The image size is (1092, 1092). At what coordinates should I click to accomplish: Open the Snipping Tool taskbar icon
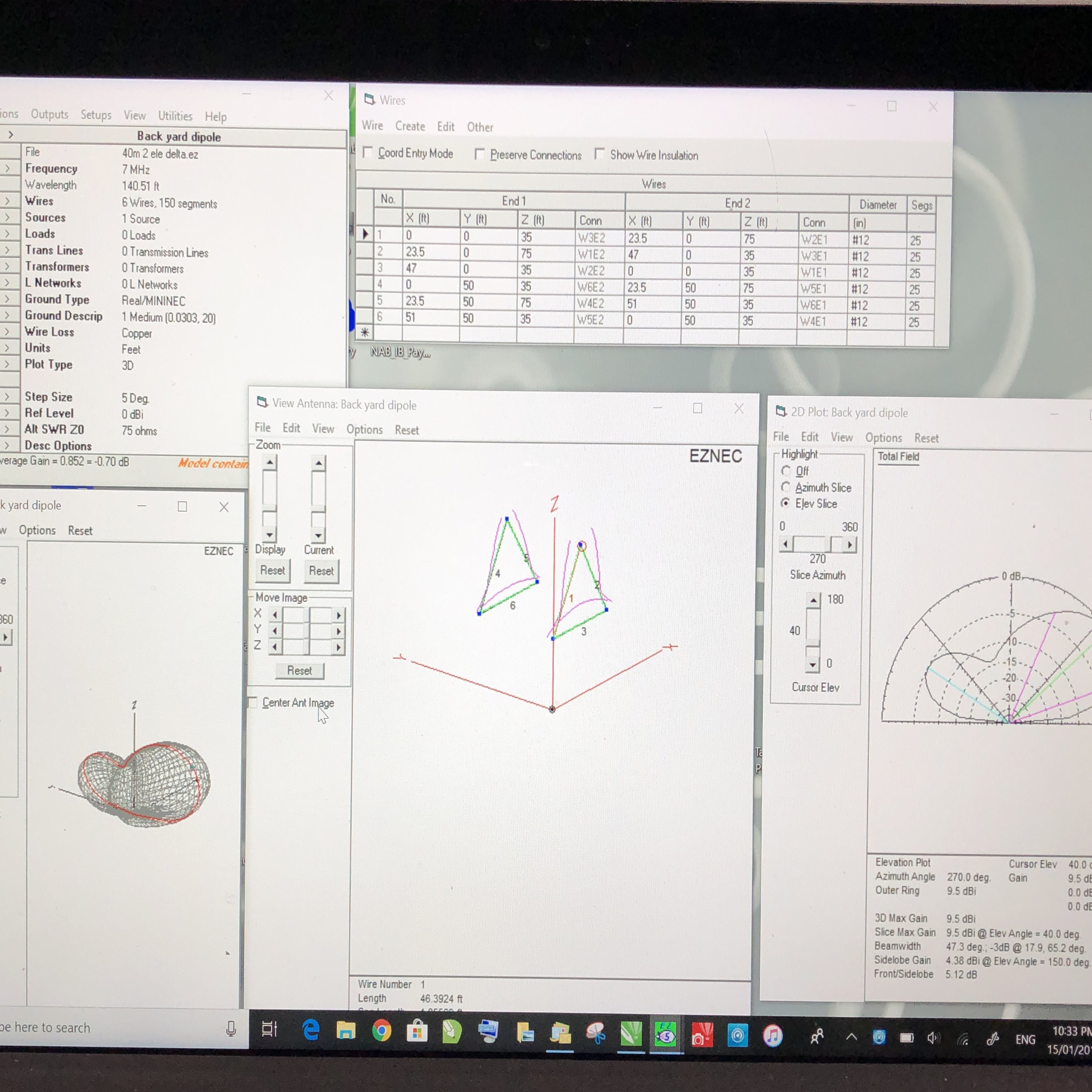click(596, 1033)
